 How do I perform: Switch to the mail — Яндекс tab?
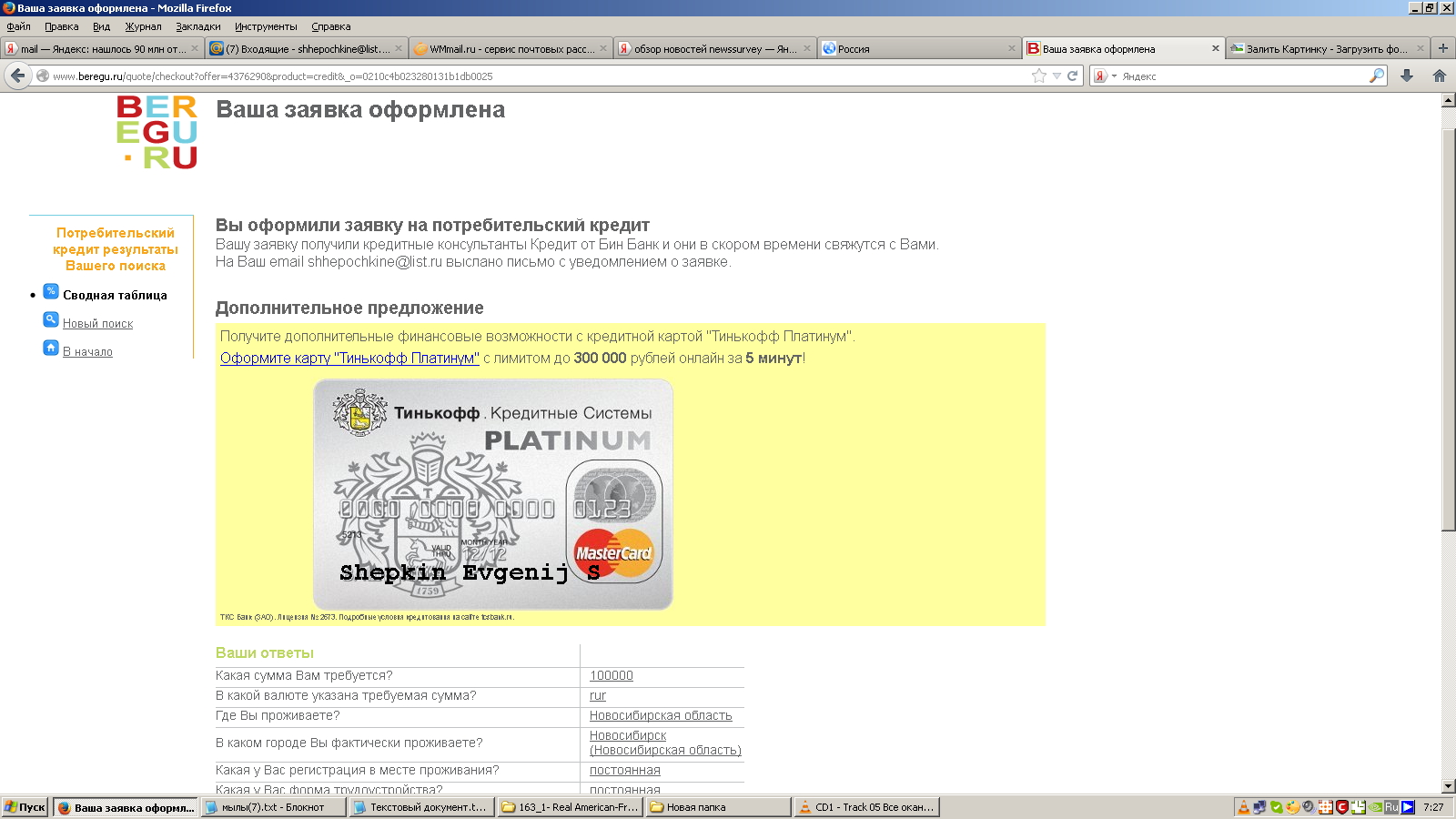click(x=101, y=48)
